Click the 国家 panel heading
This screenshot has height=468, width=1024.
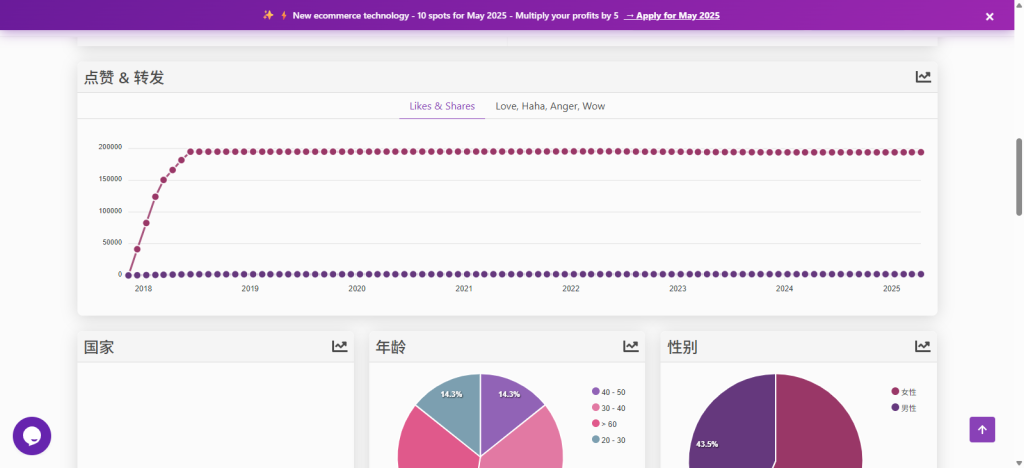(x=99, y=347)
